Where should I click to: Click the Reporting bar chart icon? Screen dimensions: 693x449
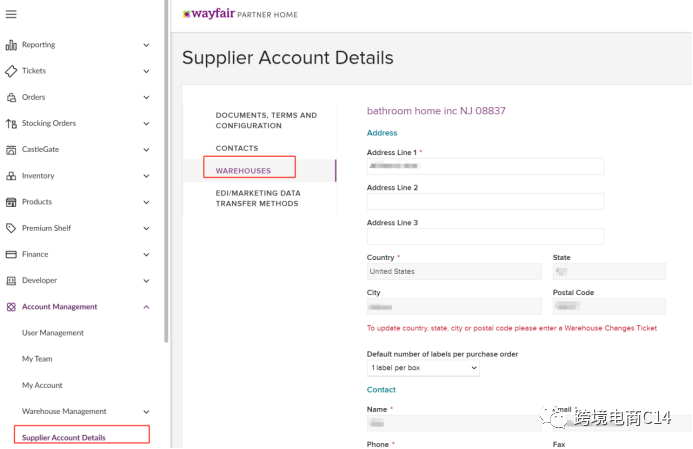point(12,45)
